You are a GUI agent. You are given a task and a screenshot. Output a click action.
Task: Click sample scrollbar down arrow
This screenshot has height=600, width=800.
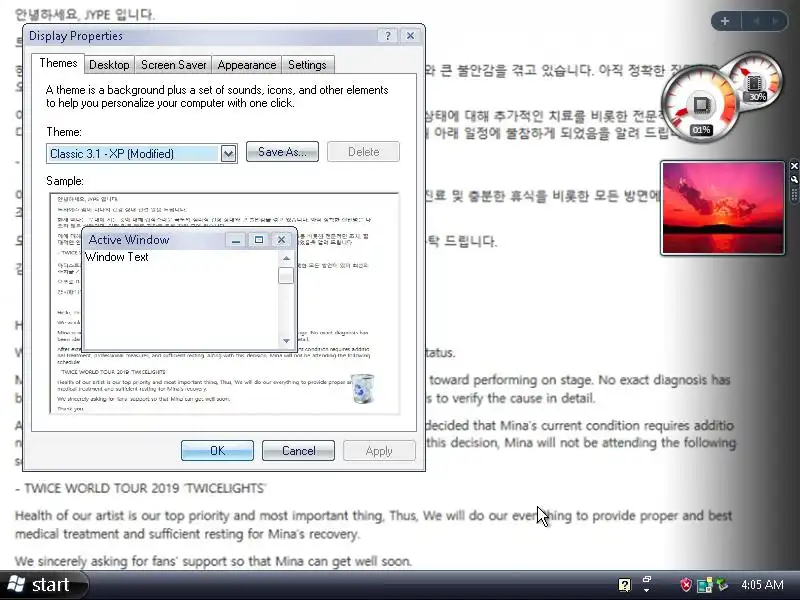[286, 341]
